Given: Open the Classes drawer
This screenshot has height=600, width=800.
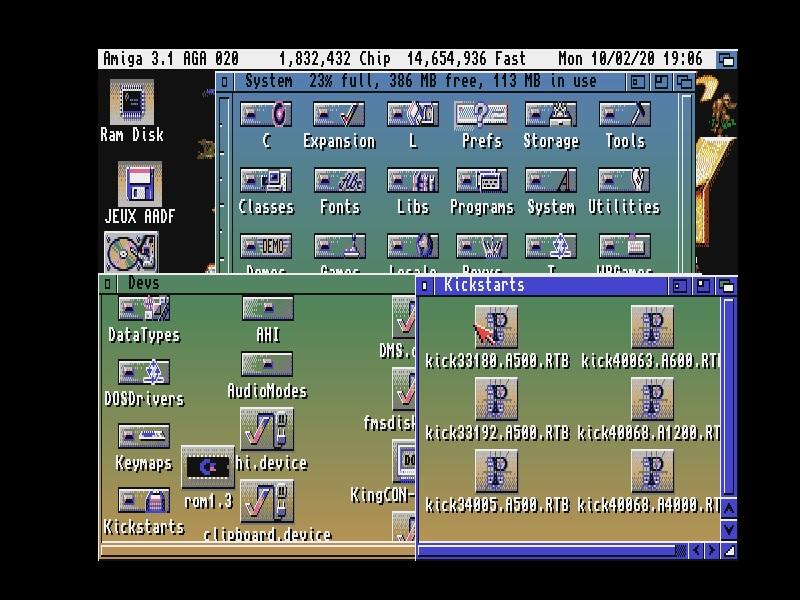Looking at the screenshot, I should (x=266, y=180).
